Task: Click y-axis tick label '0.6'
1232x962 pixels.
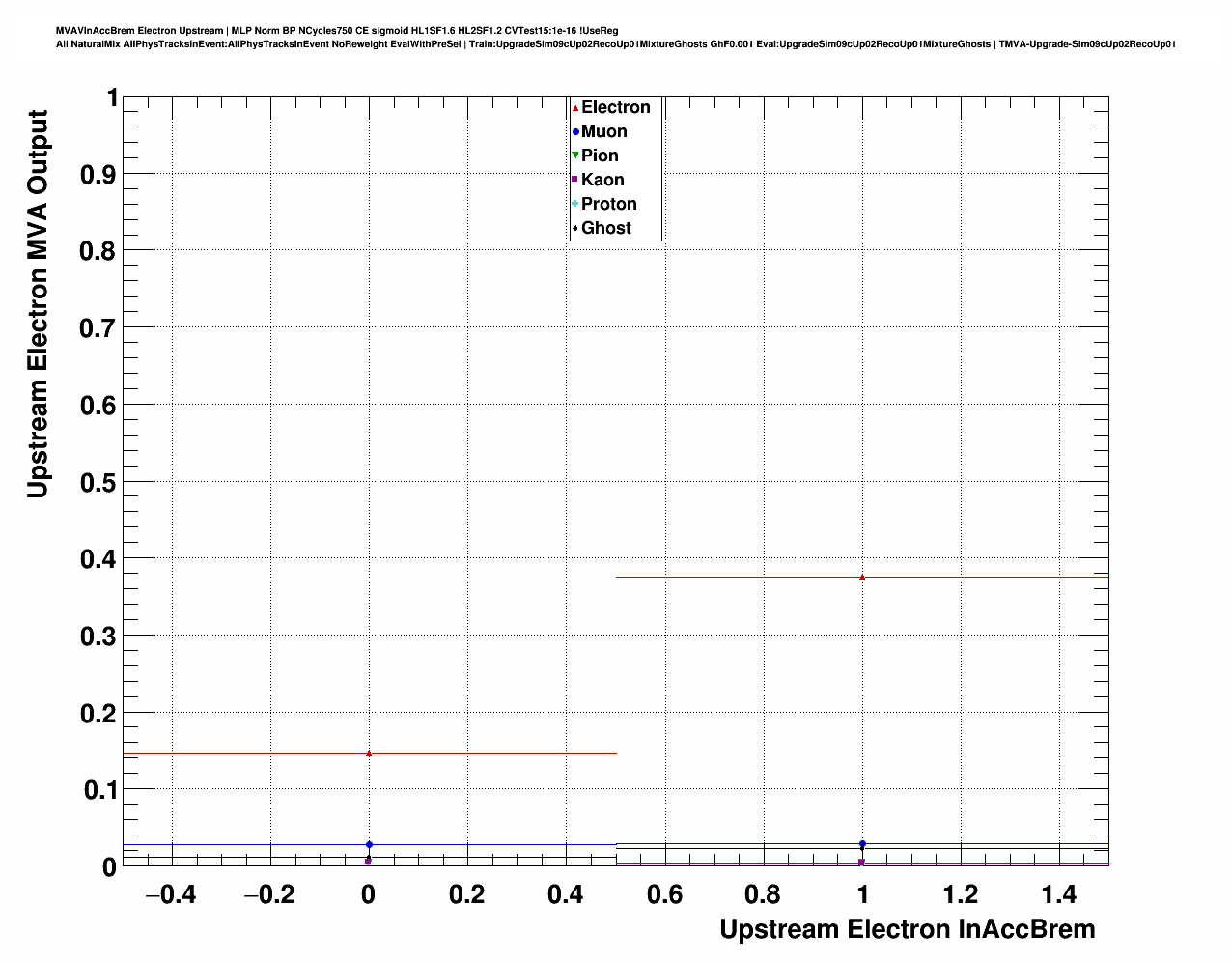Action: pos(99,406)
